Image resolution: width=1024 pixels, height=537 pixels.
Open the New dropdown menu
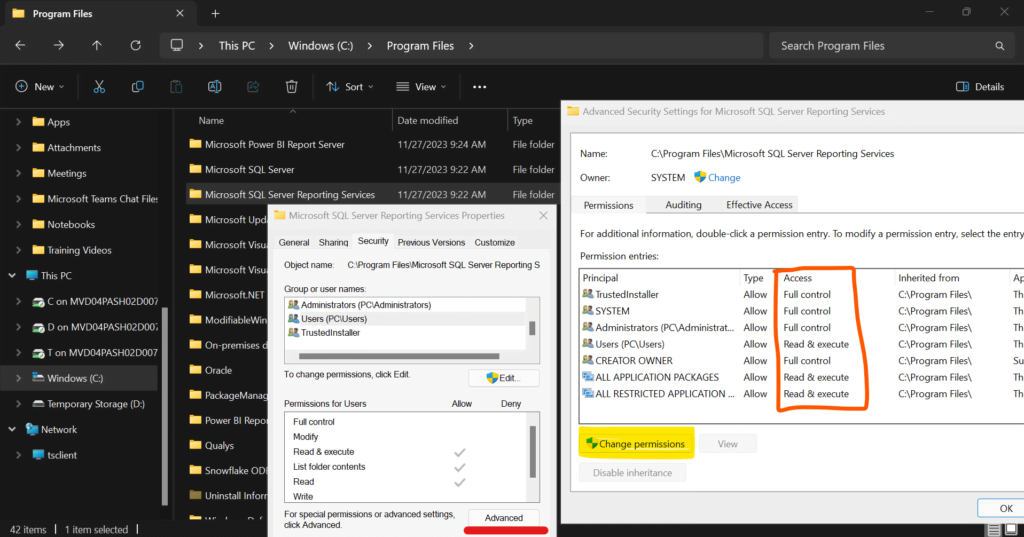click(x=40, y=87)
